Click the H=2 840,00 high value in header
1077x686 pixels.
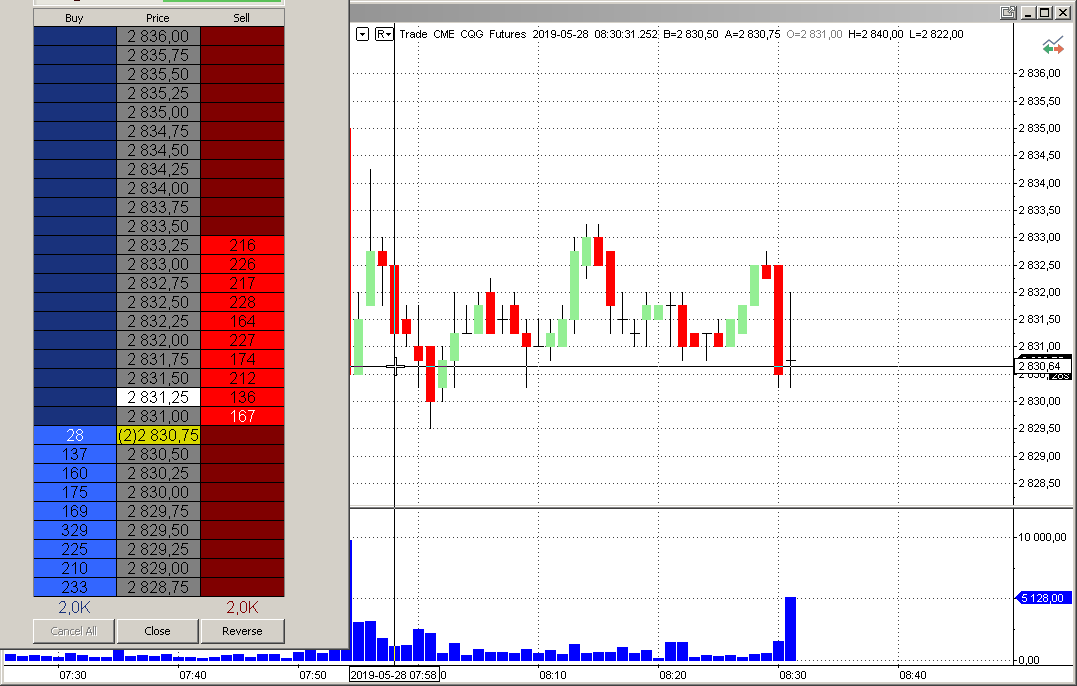pos(876,34)
